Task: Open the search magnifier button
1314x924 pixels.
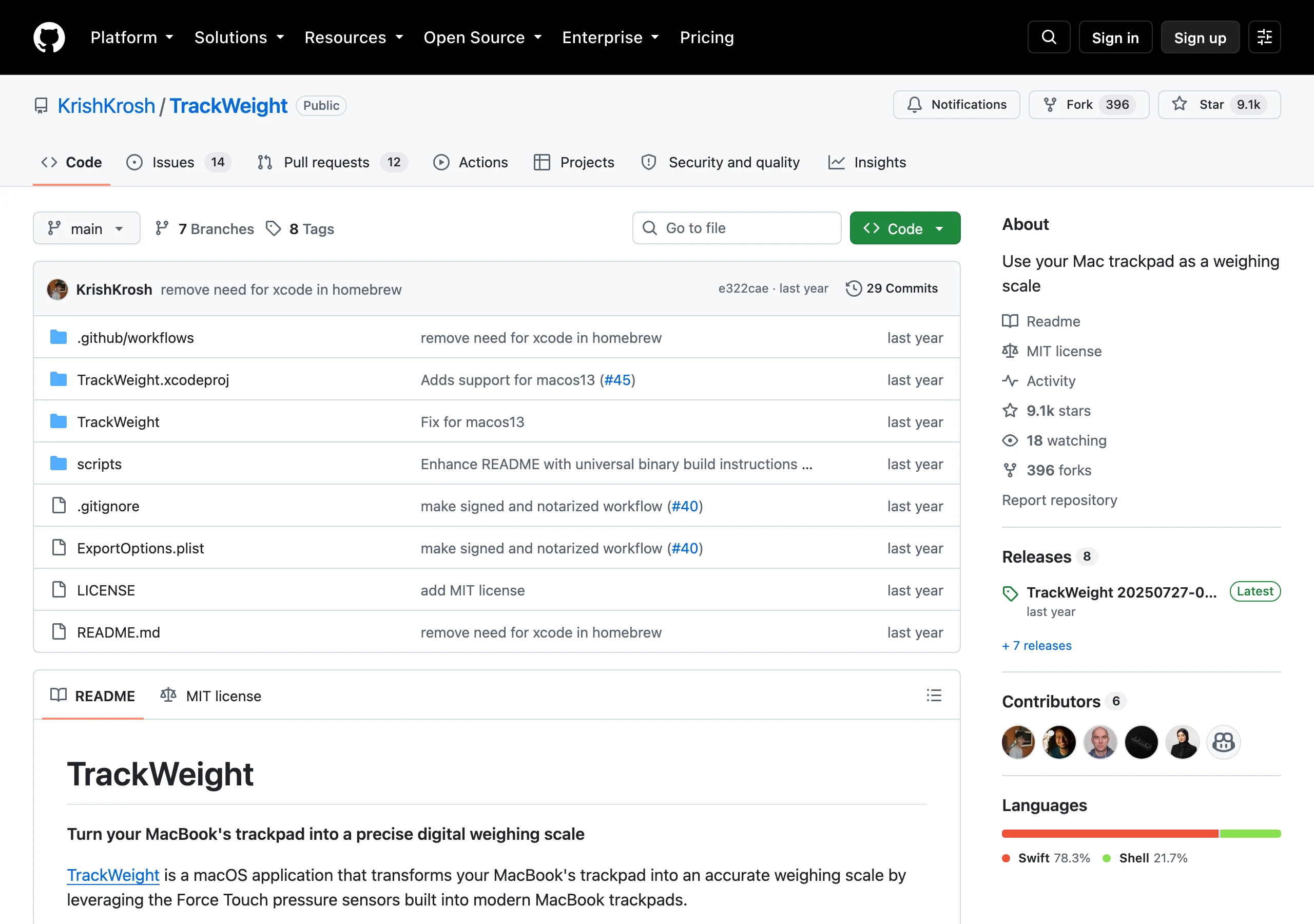Action: pyautogui.click(x=1049, y=37)
